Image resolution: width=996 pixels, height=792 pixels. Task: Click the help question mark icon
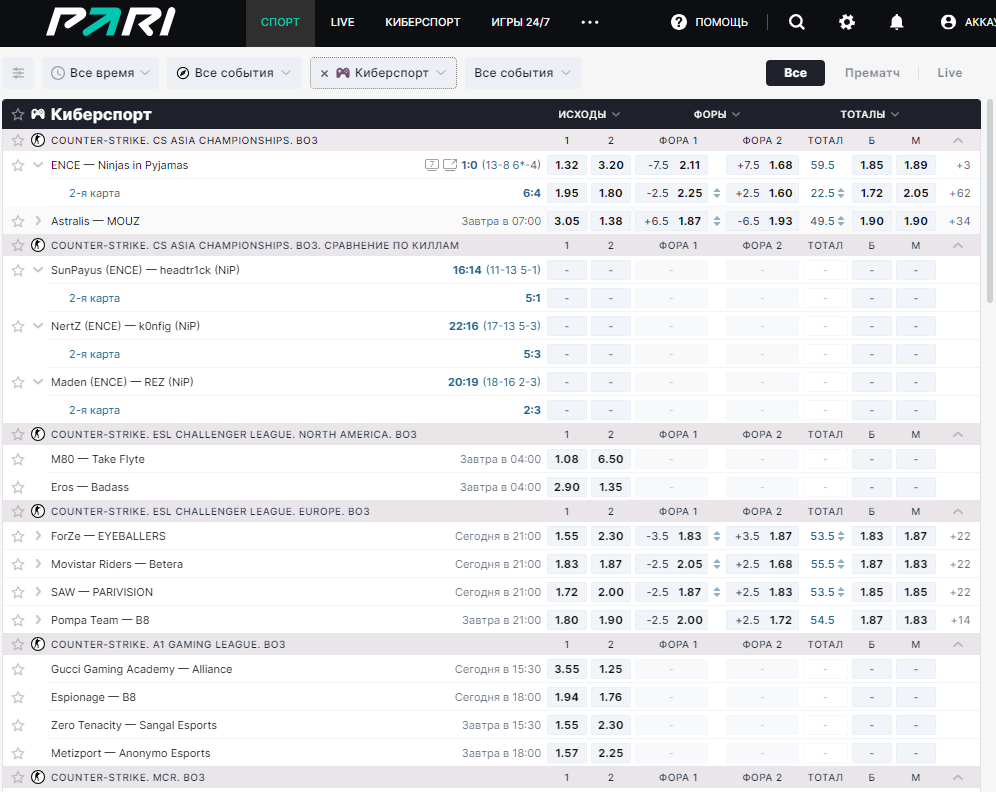[x=679, y=22]
